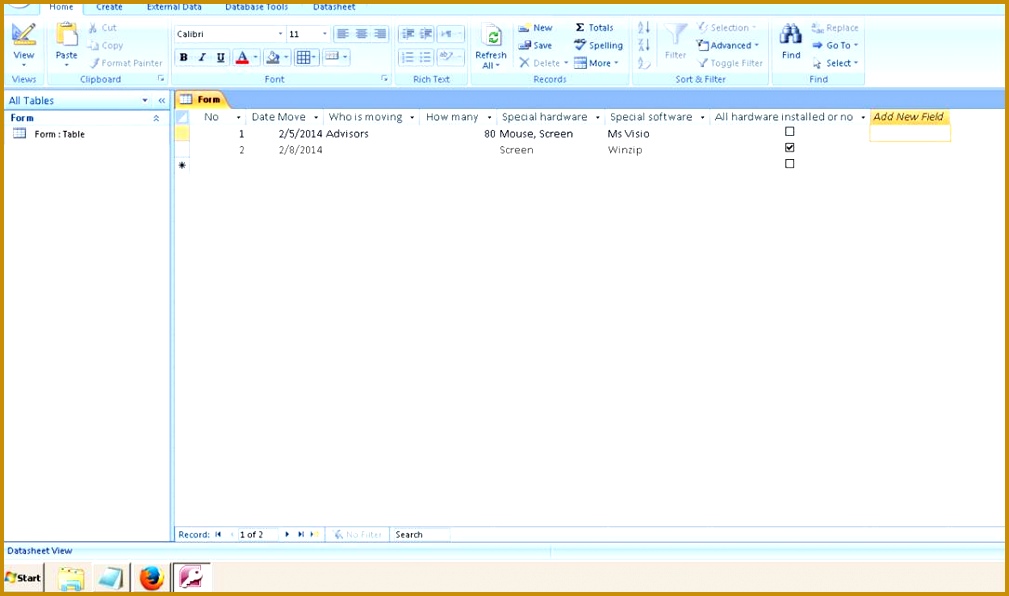This screenshot has width=1009, height=596.
Task: Open the Select dropdown in Find group
Action: pyautogui.click(x=835, y=63)
